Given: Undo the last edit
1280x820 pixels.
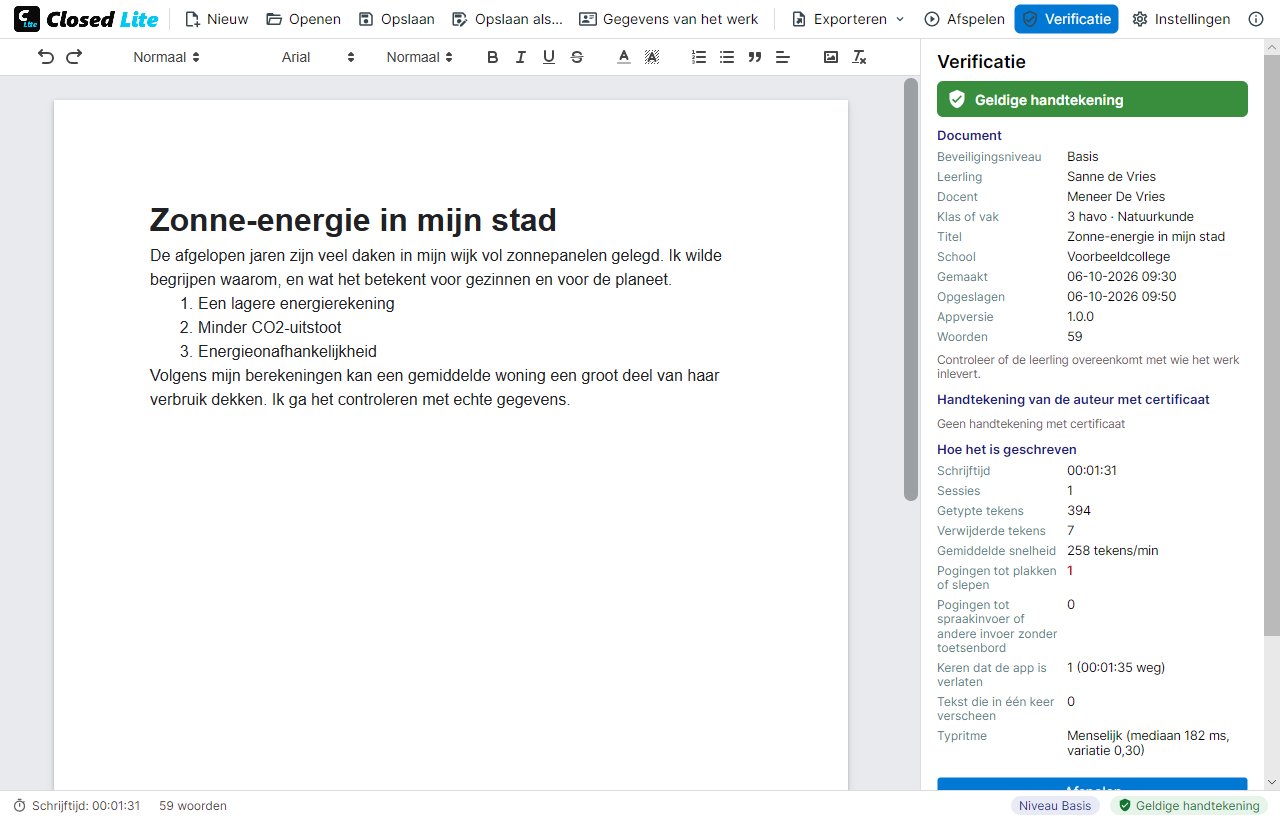Looking at the screenshot, I should pyautogui.click(x=46, y=57).
